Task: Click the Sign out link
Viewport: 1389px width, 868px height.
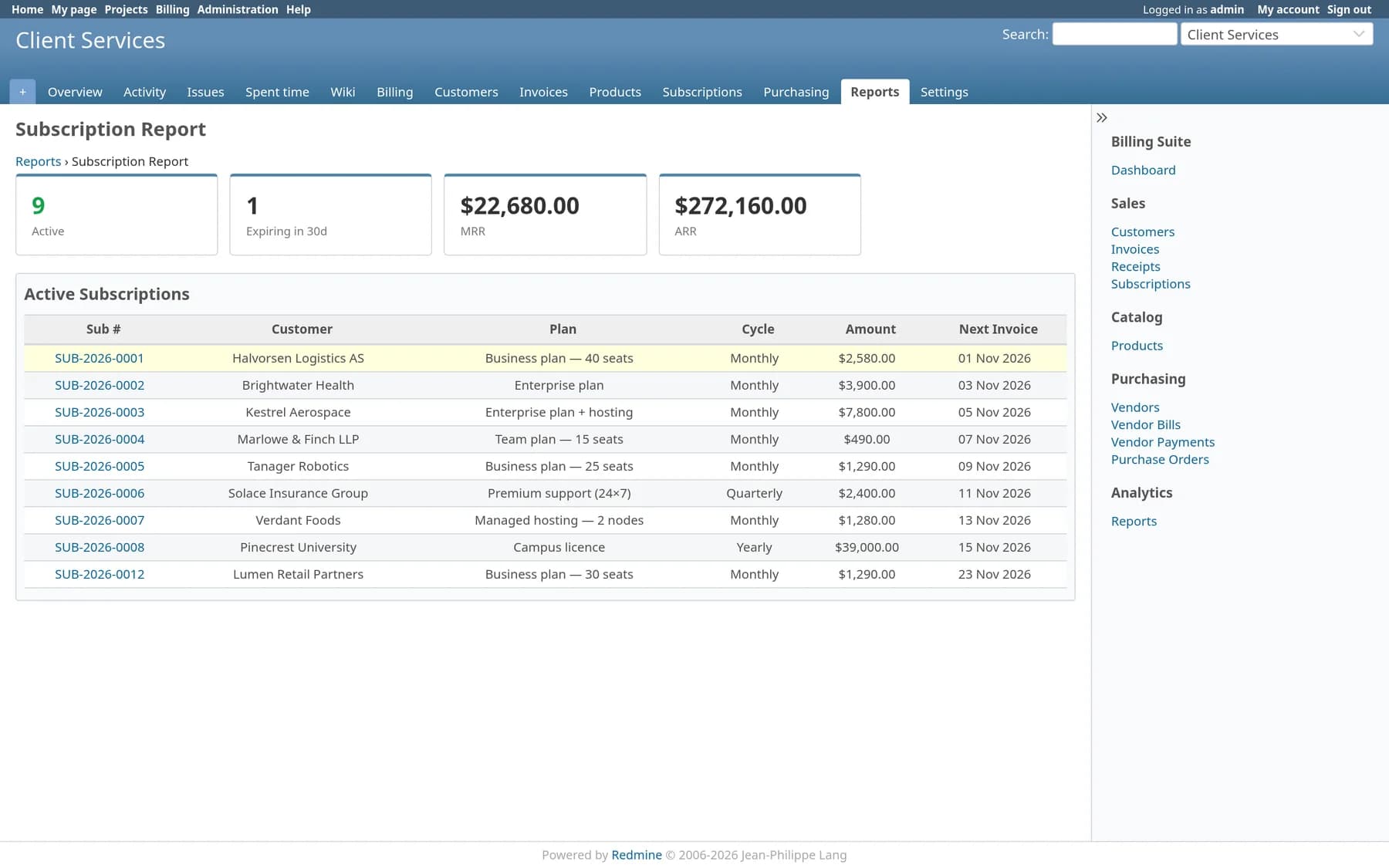Action: click(1349, 9)
